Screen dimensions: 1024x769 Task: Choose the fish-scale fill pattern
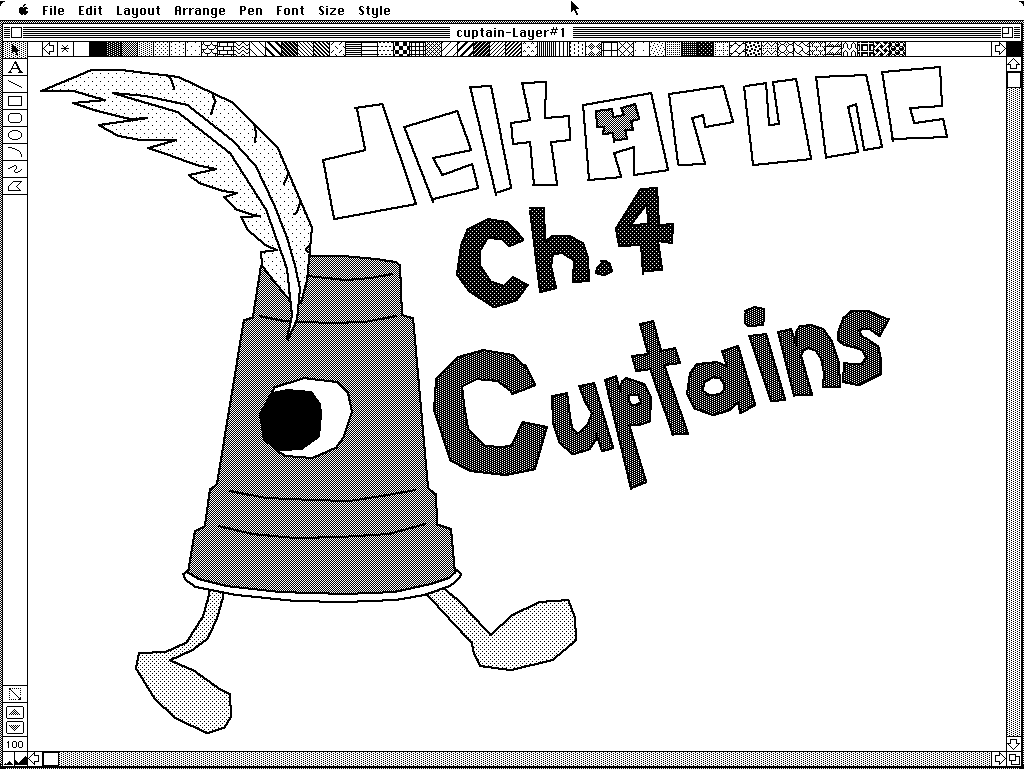point(209,49)
